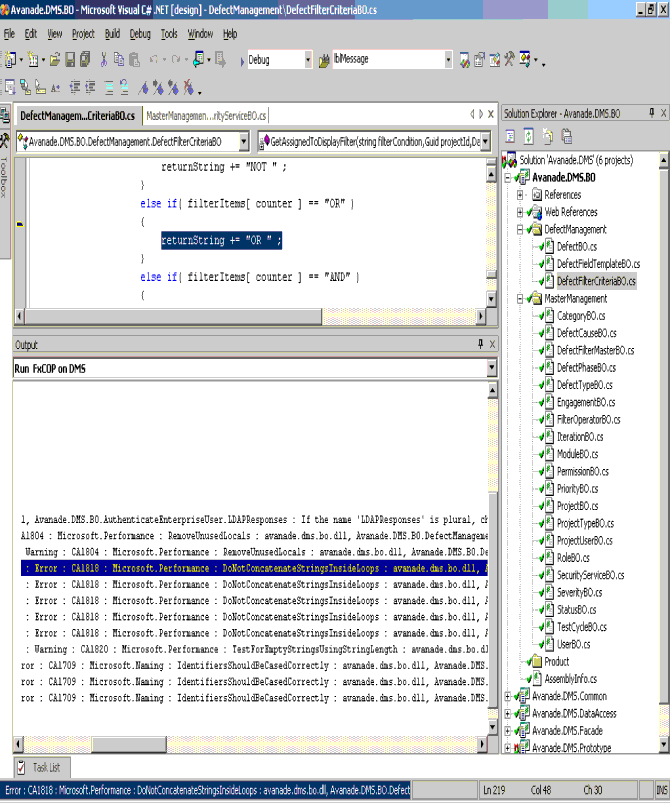Select ProjectTypeBO.cs file
This screenshot has height=803, width=670.
pyautogui.click(x=585, y=523)
